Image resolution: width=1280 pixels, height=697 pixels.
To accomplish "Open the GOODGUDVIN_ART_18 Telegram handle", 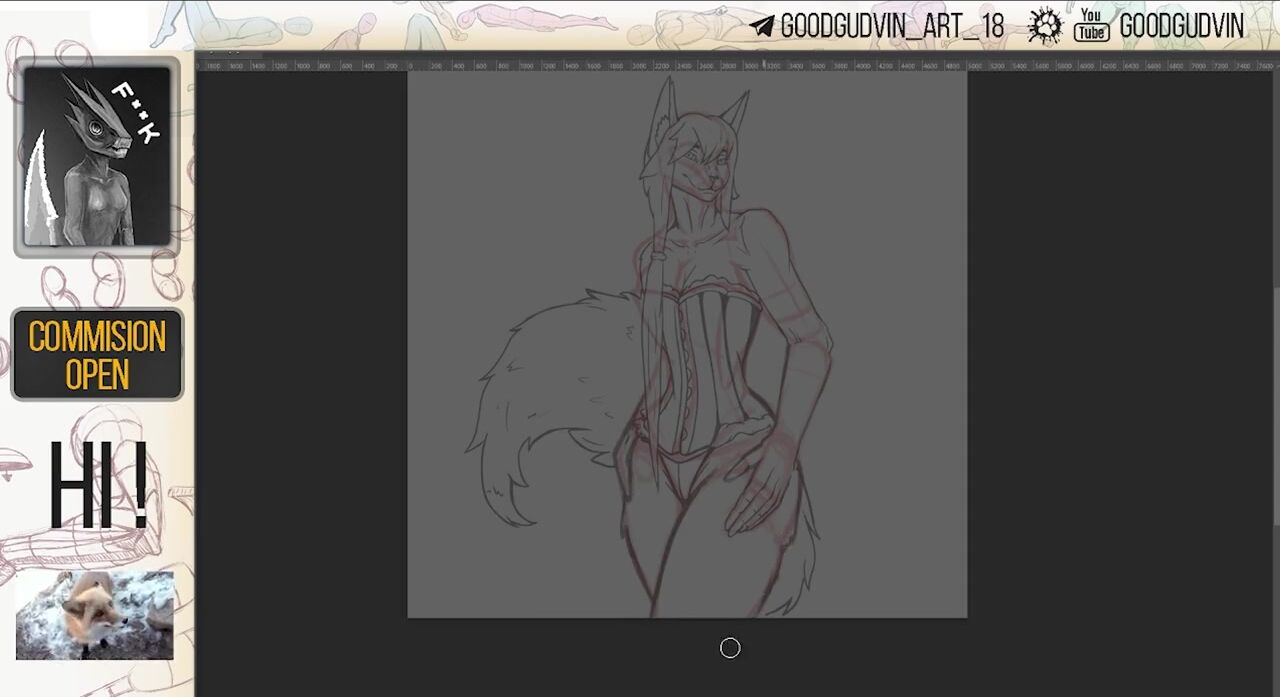I will (x=891, y=27).
